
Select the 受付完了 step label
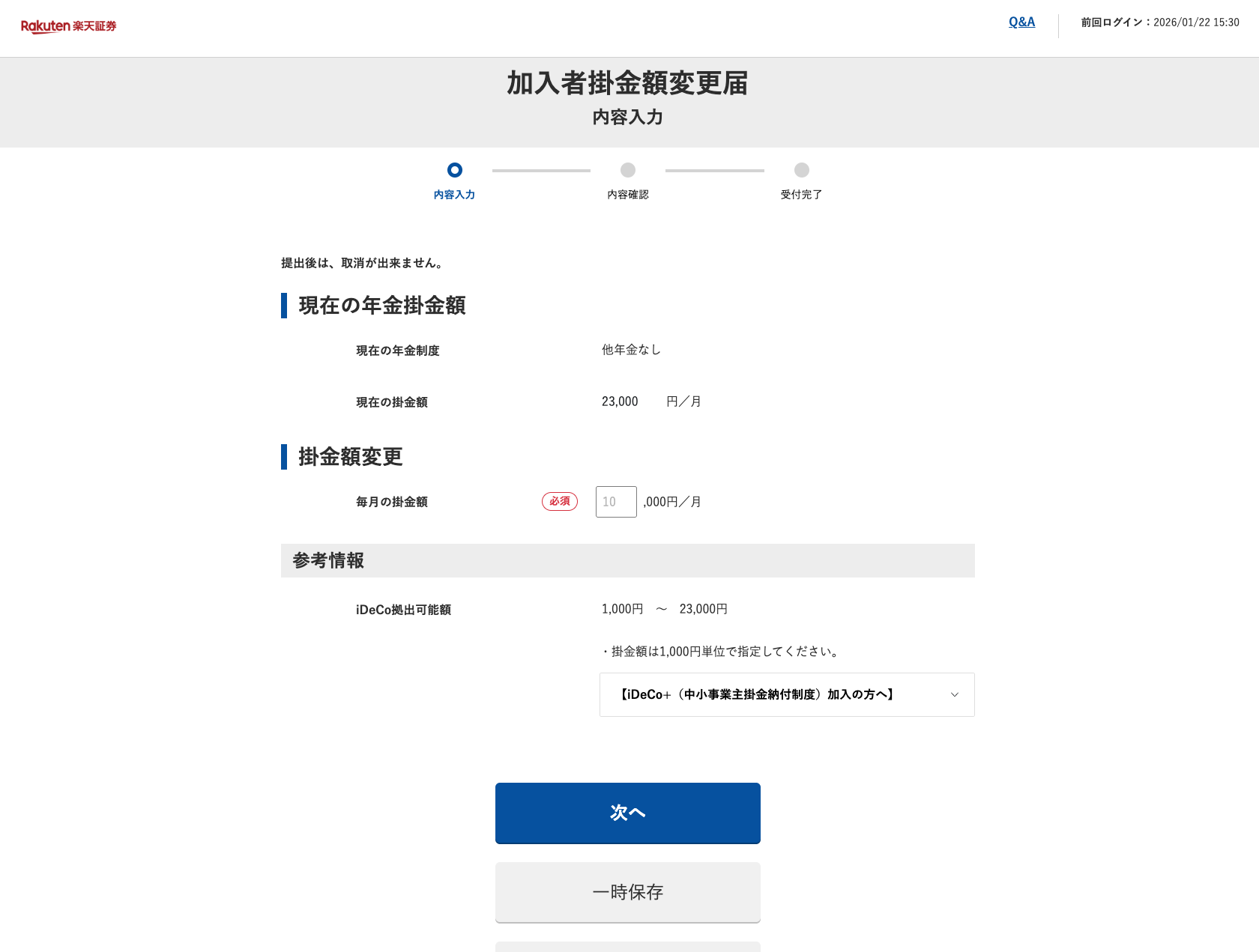point(801,195)
